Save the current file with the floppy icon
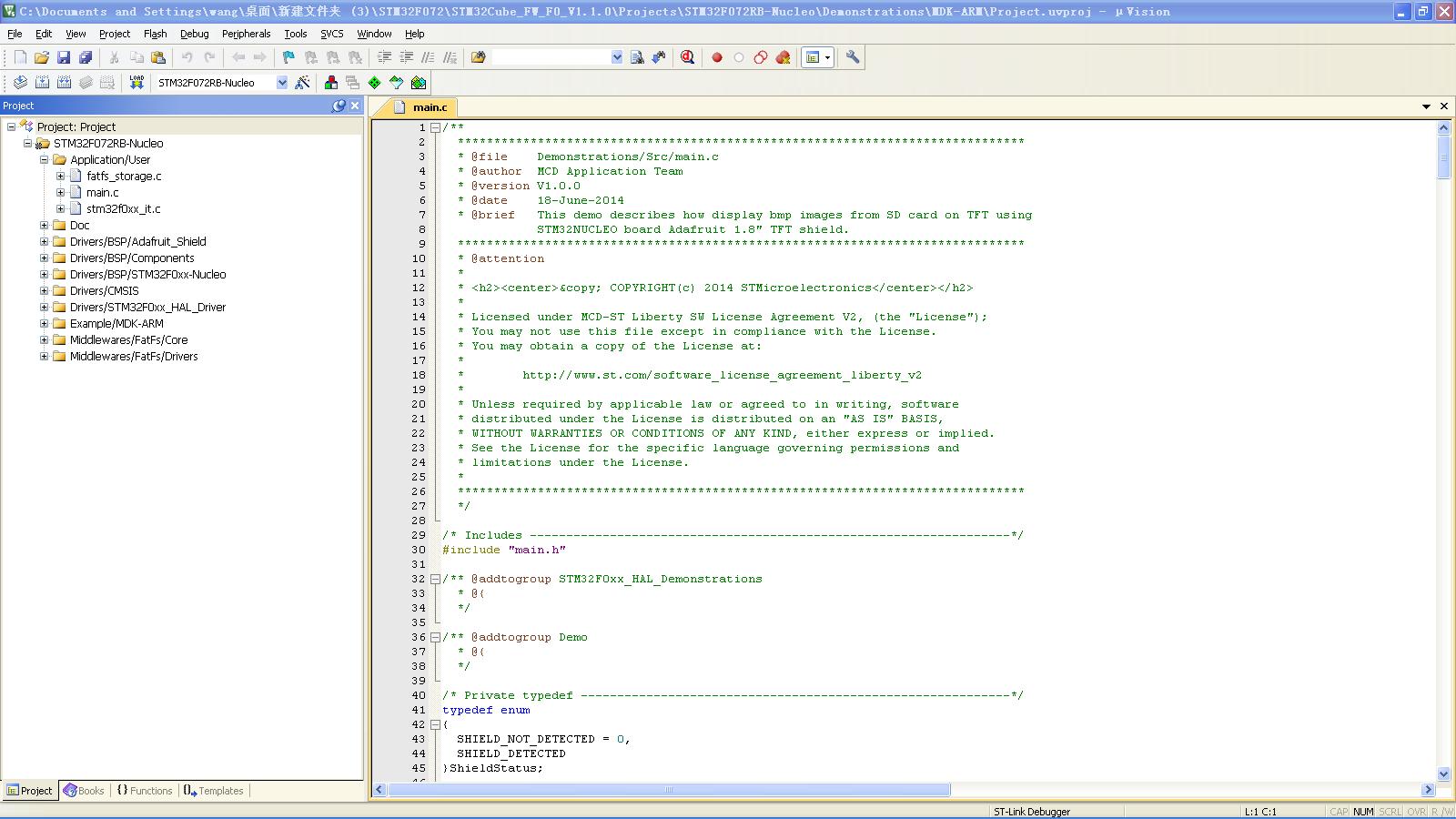Screen dimensions: 1456x819 point(64,57)
